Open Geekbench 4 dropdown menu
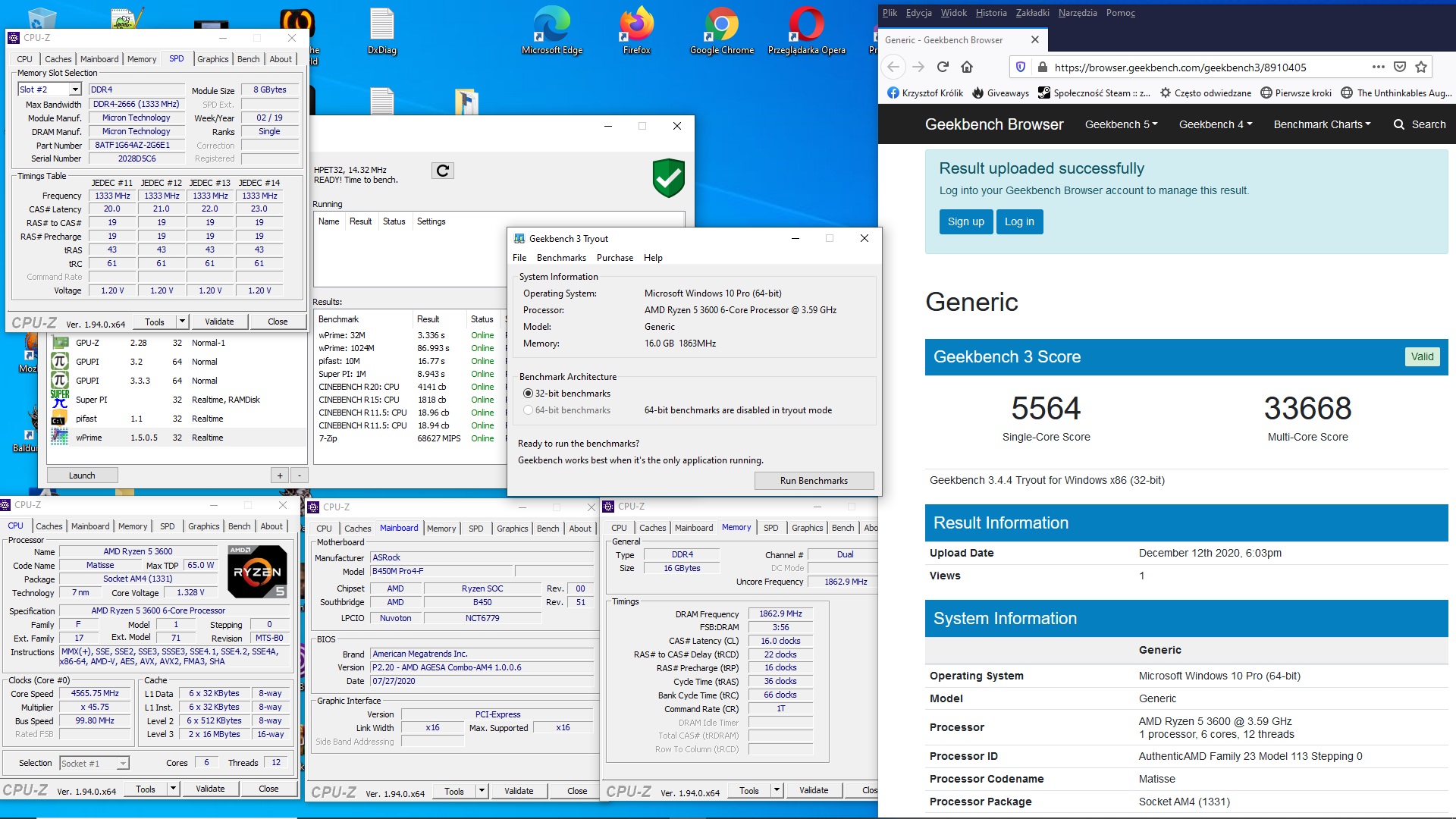 coord(1215,124)
